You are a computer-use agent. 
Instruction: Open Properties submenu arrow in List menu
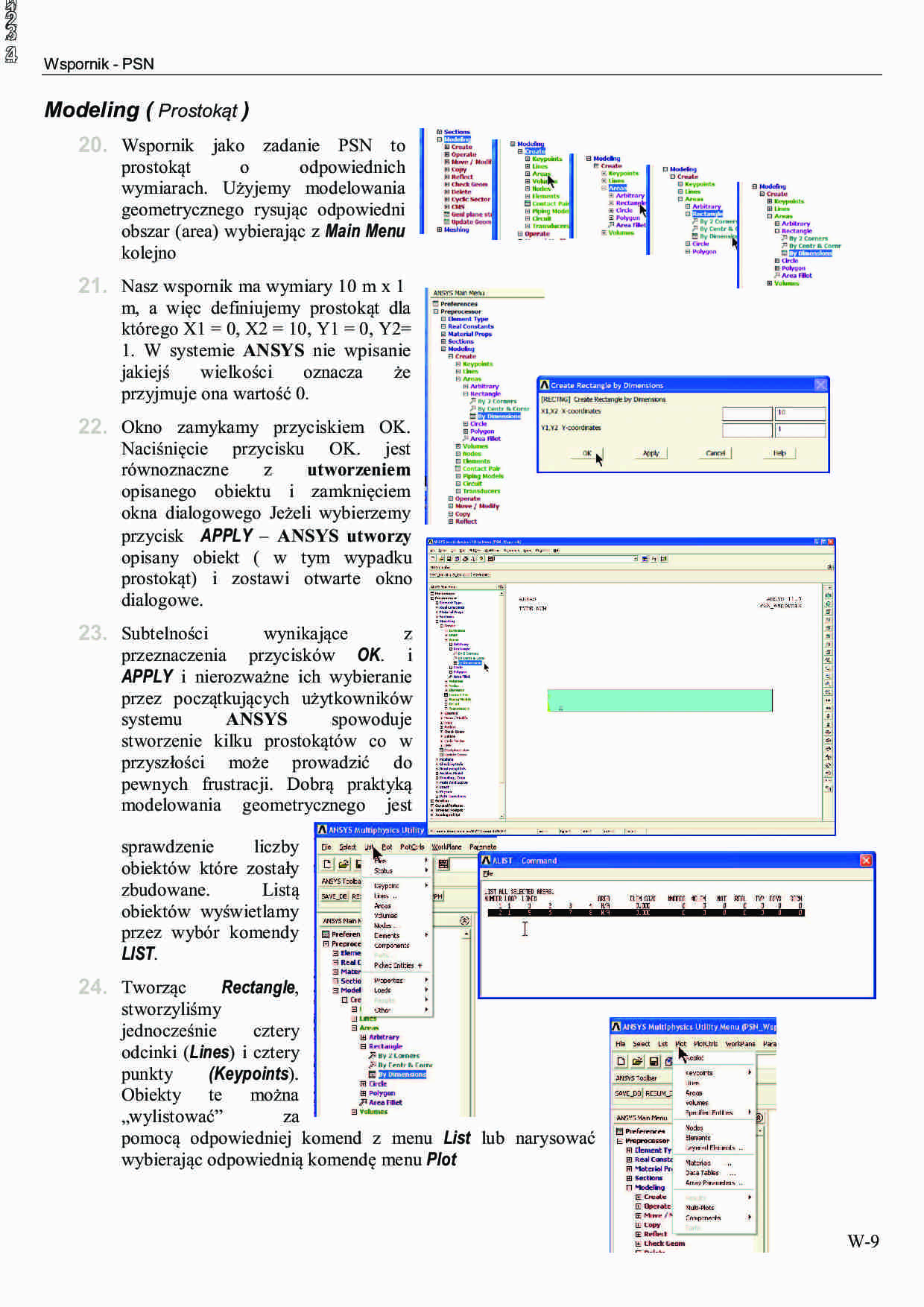426,980
